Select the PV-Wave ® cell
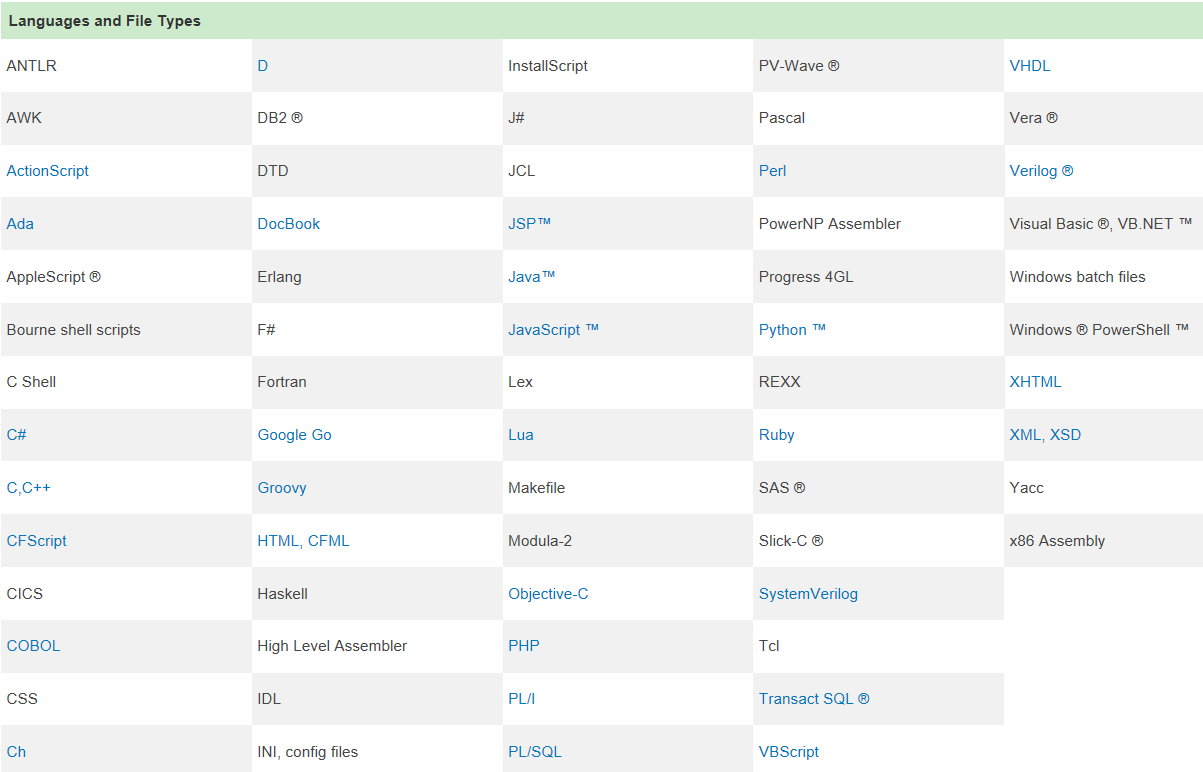This screenshot has width=1203, height=772. point(879,66)
